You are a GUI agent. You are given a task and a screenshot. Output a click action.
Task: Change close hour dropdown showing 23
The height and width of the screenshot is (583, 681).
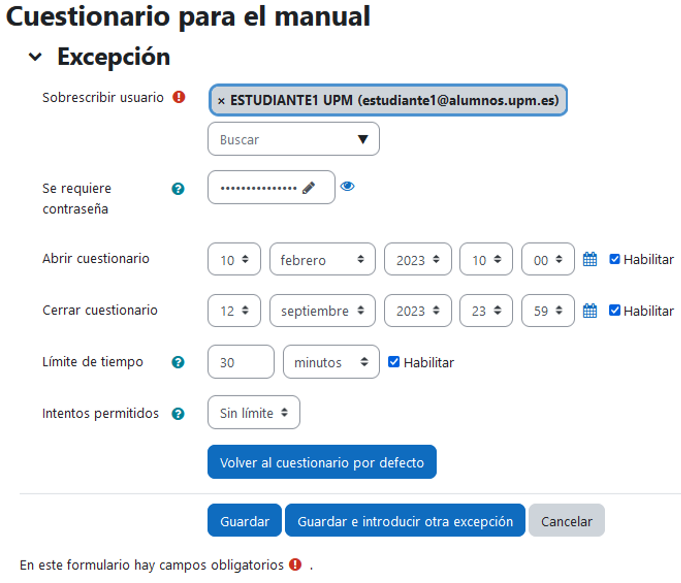click(x=486, y=311)
